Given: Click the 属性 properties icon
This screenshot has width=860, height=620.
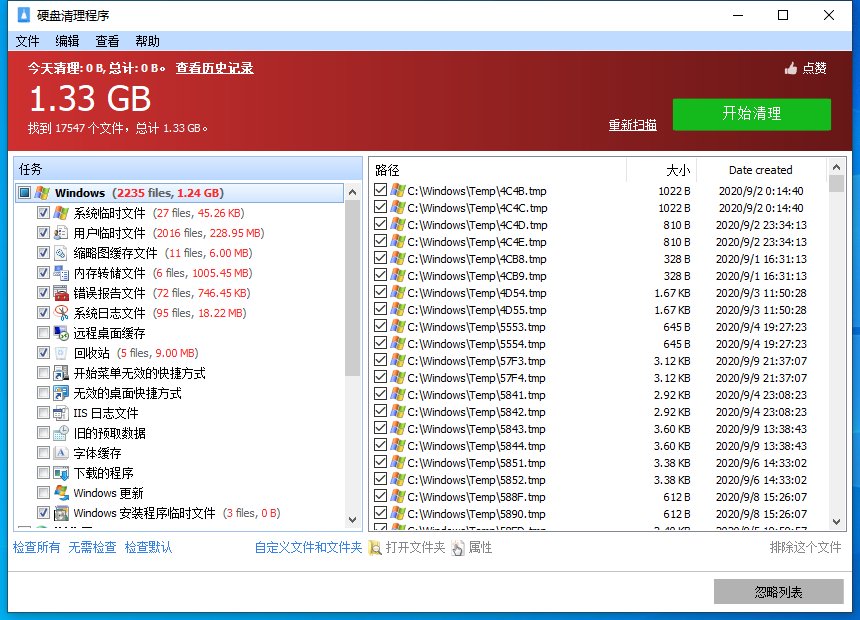Looking at the screenshot, I should (x=458, y=548).
